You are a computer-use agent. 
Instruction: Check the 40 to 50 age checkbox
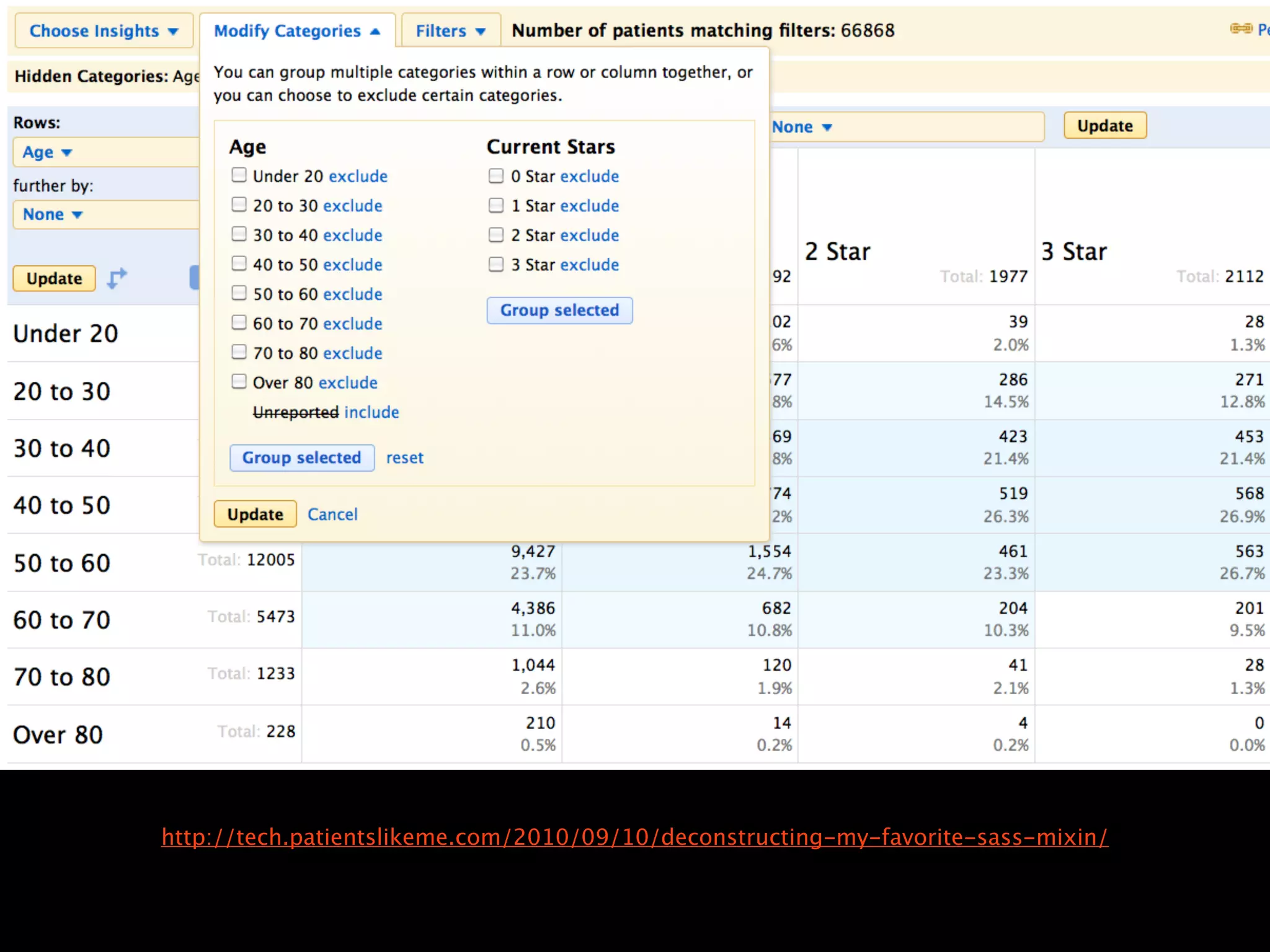pyautogui.click(x=239, y=264)
